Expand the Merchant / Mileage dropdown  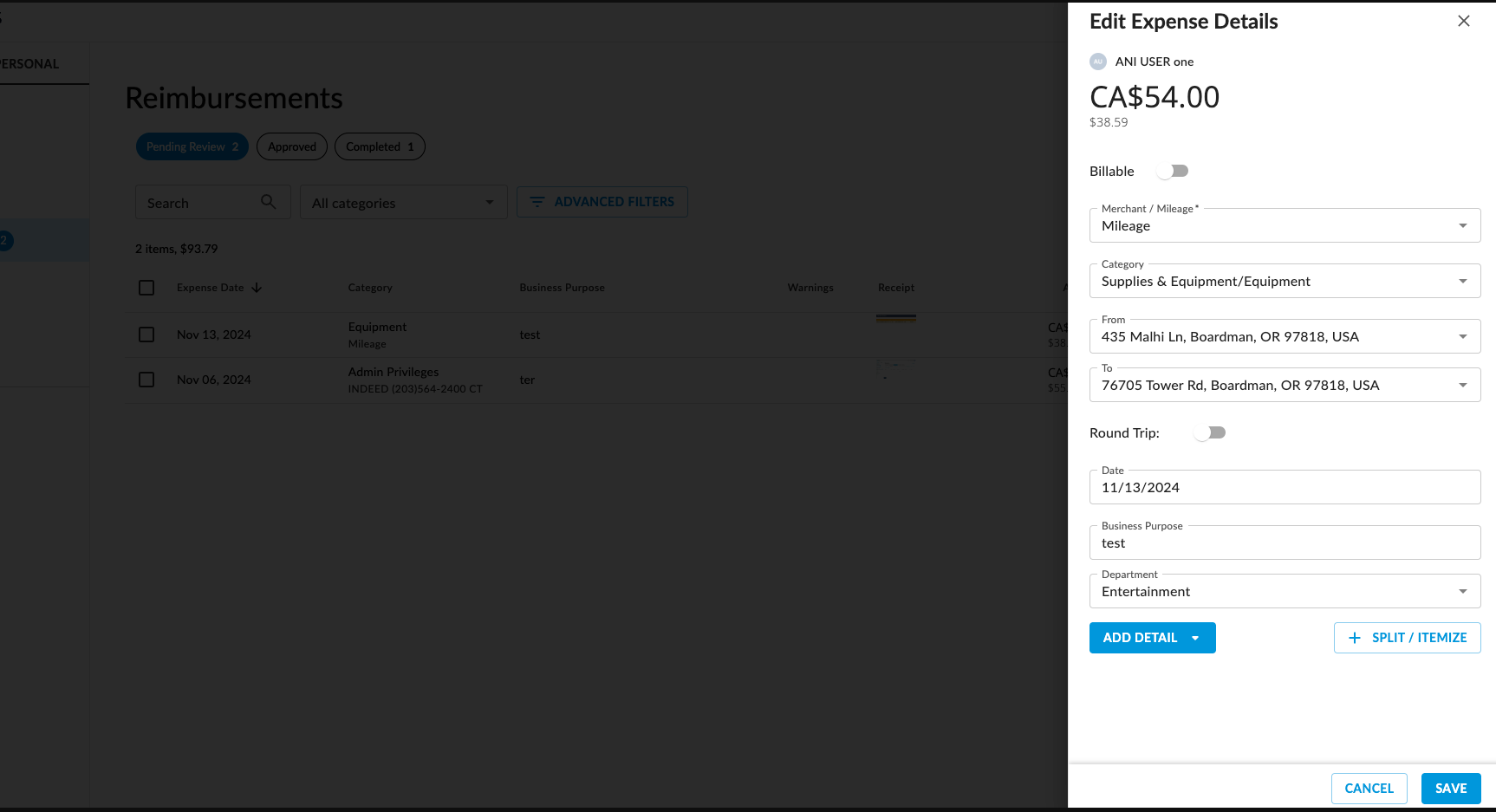point(1463,225)
